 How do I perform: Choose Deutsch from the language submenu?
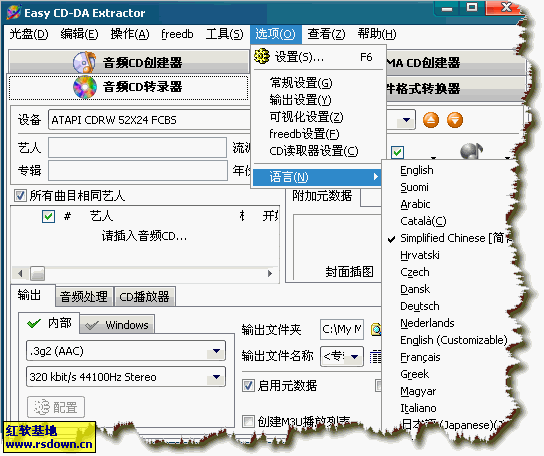419,306
